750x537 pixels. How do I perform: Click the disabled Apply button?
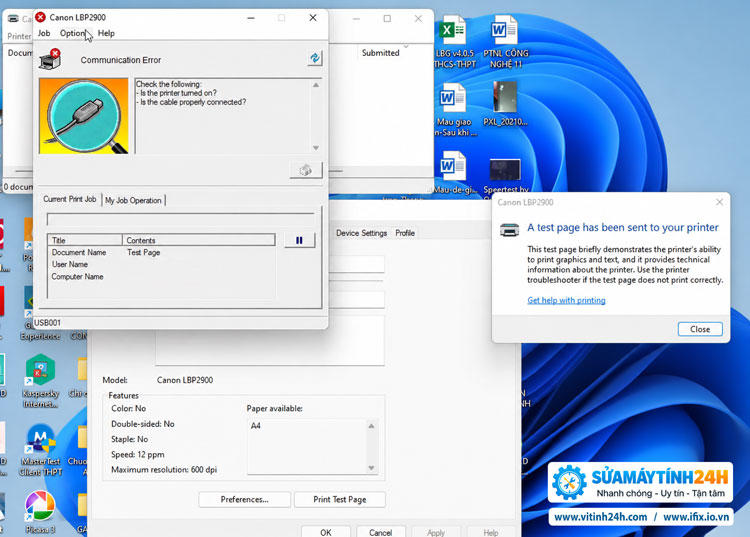point(436,532)
